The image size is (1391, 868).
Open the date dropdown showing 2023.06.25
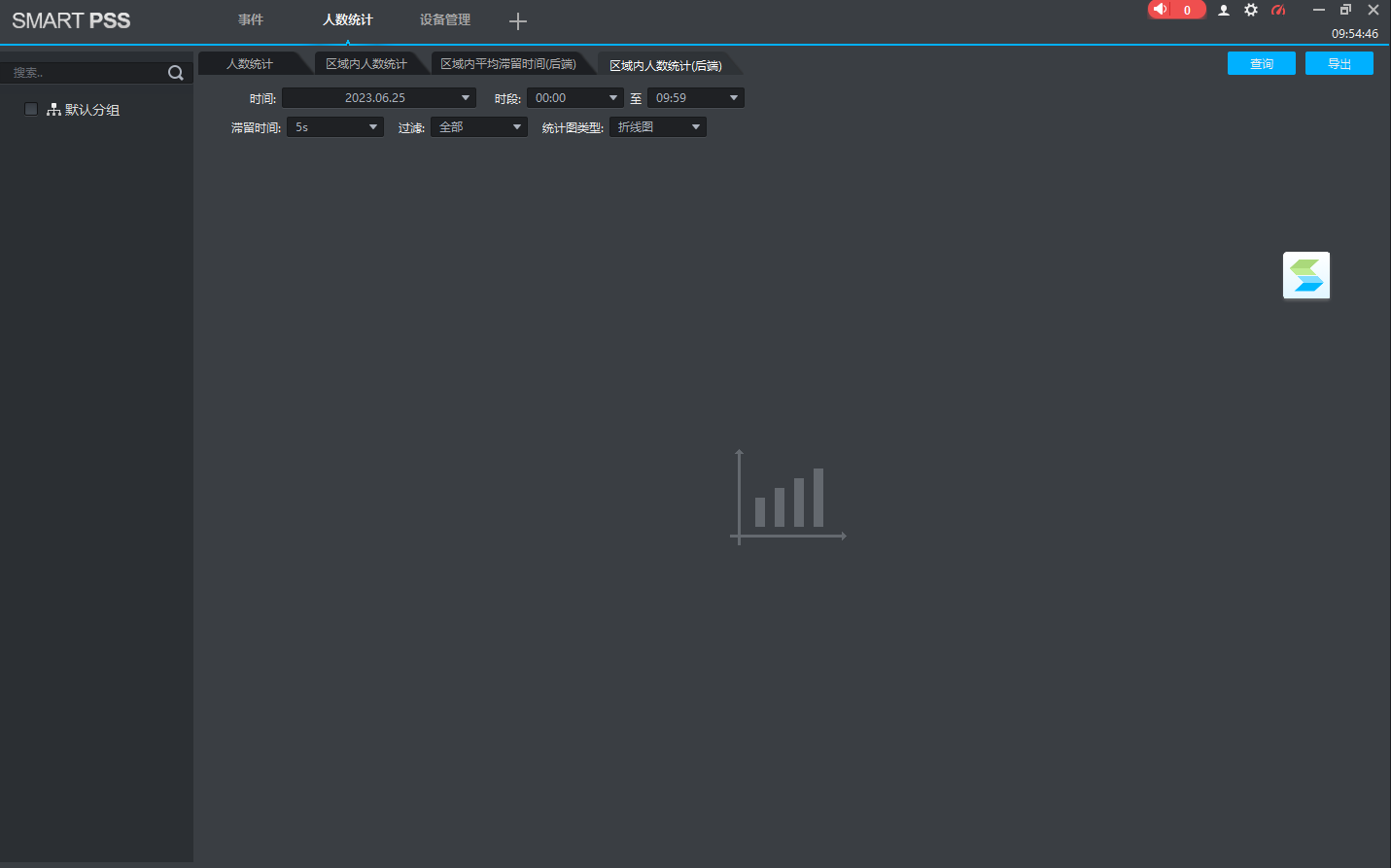(378, 98)
